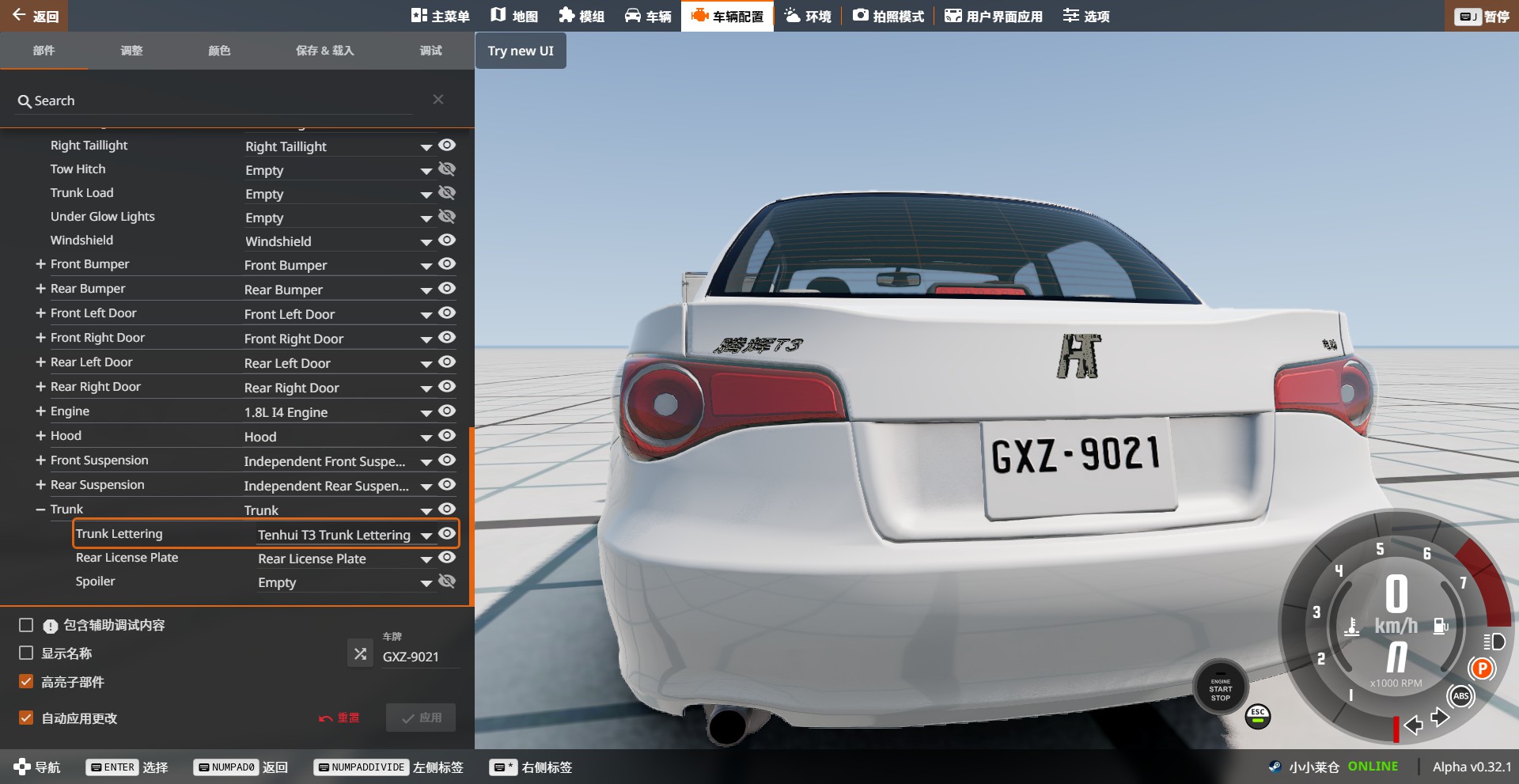Switch to the 调试 debug tab

click(430, 51)
